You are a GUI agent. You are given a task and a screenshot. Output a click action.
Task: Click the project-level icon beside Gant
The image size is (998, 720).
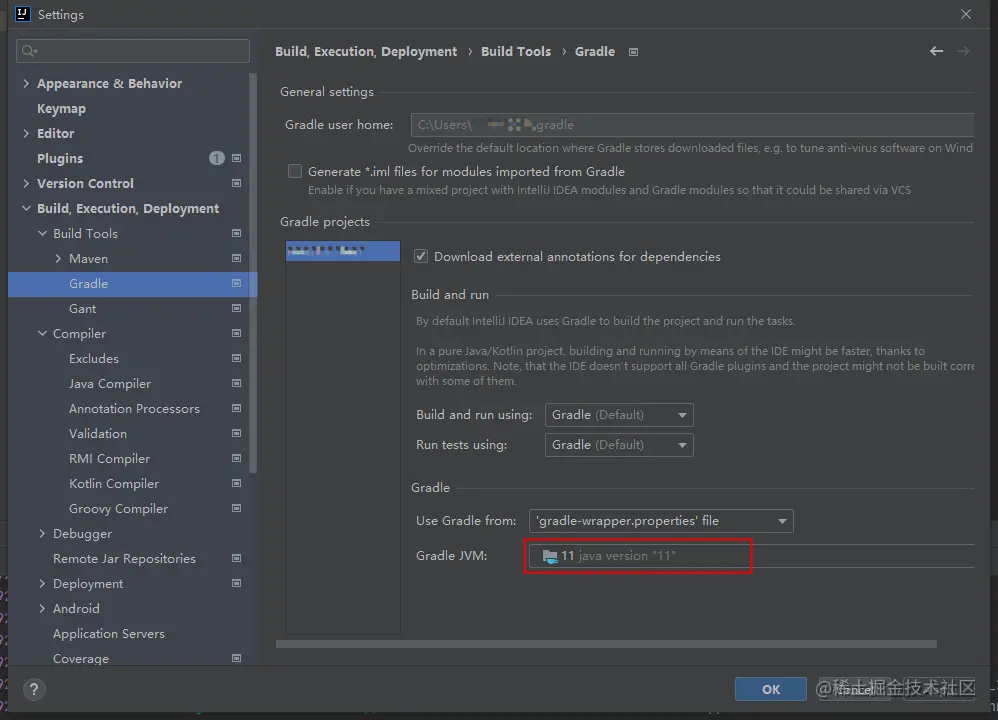click(236, 308)
